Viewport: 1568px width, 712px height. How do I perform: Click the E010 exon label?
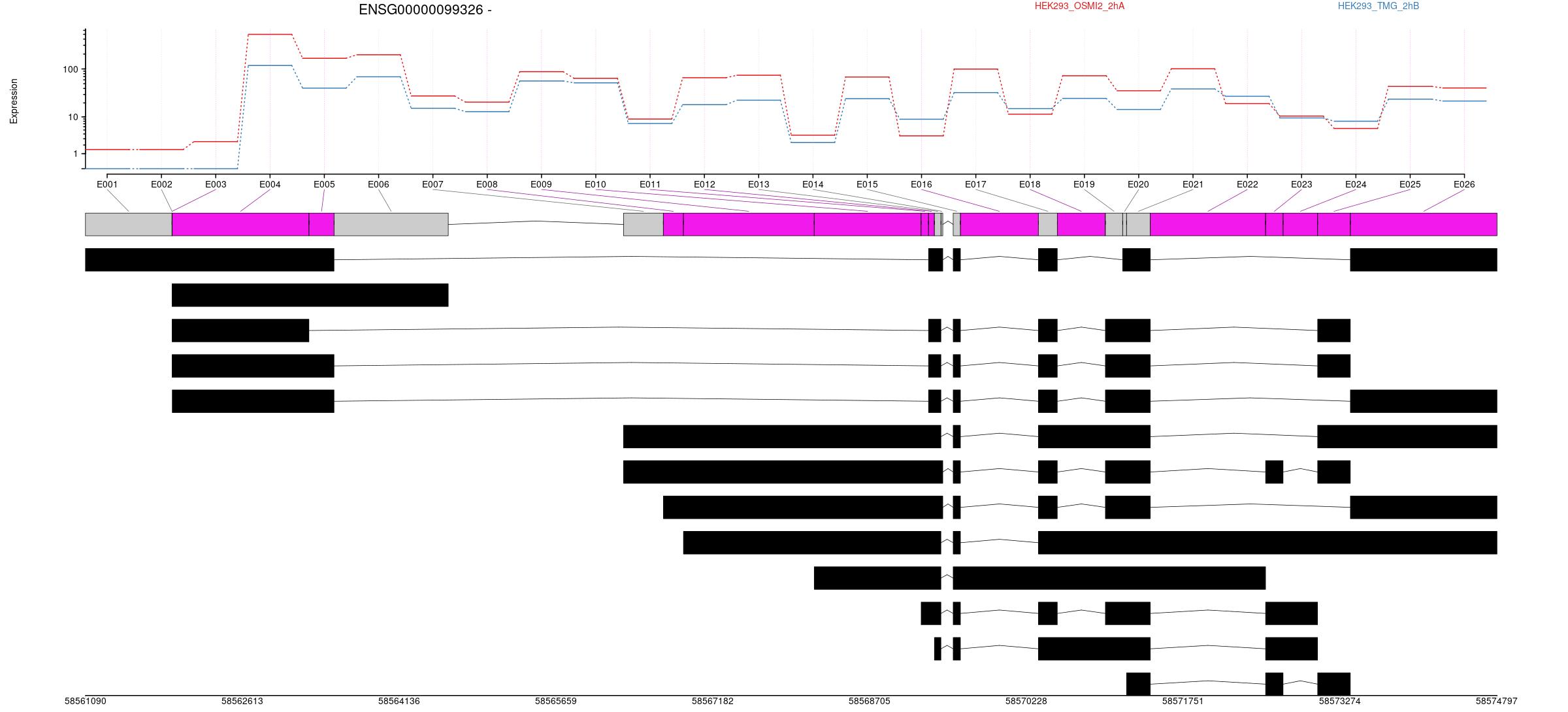pos(595,184)
